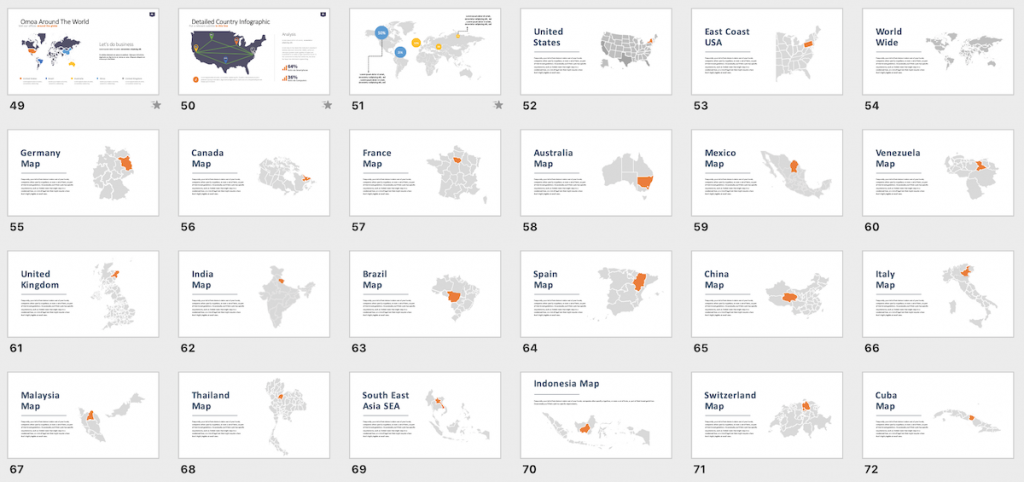Click slide number label 55
1024x482 pixels.
point(16,227)
